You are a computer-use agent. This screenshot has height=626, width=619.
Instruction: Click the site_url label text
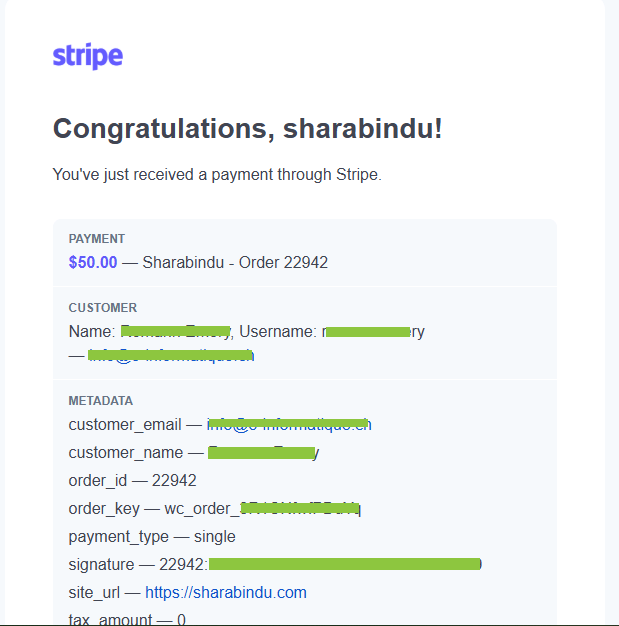[94, 592]
